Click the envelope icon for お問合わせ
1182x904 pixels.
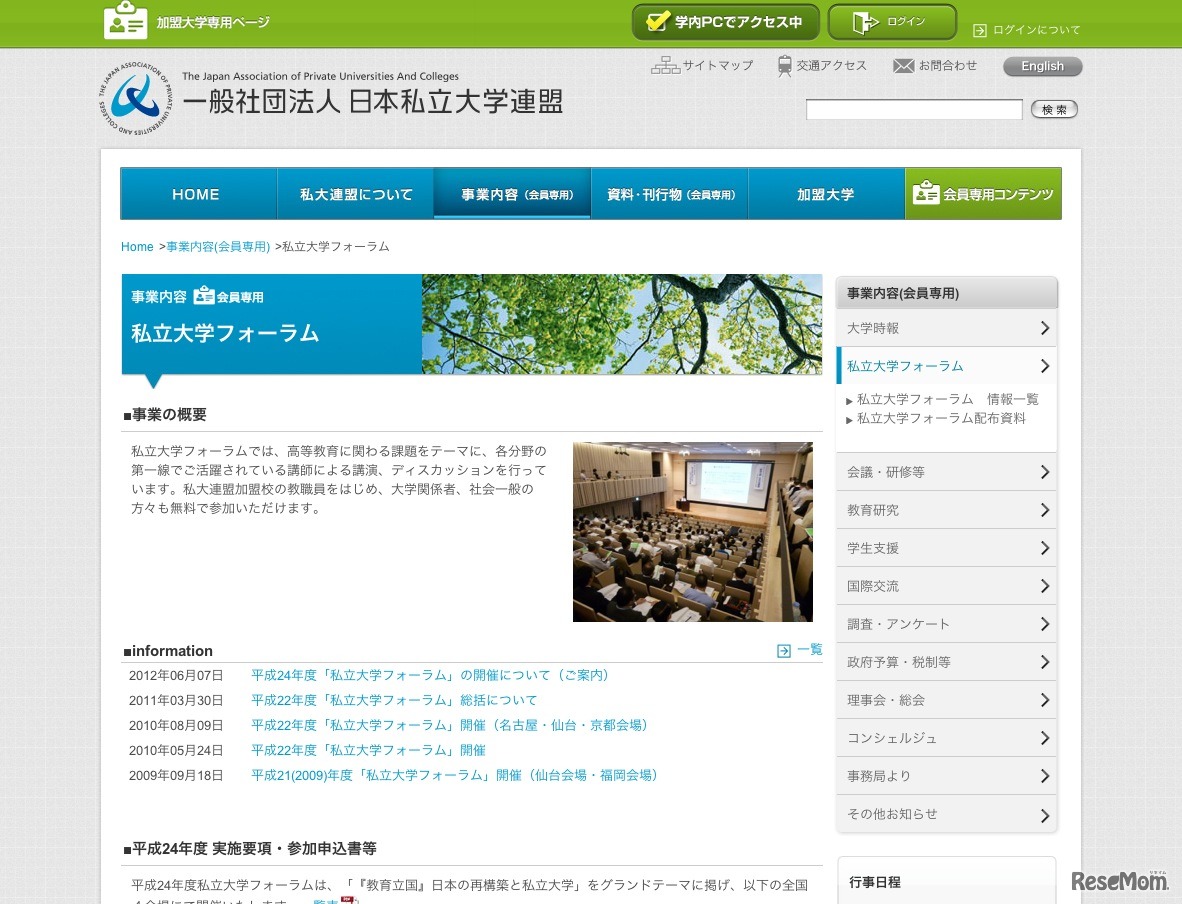pyautogui.click(x=903, y=66)
